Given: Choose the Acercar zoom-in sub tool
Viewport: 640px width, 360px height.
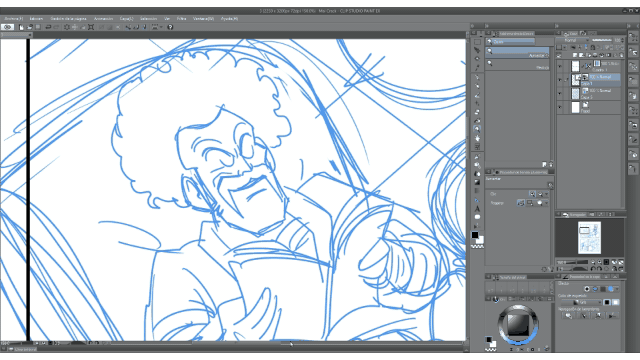Looking at the screenshot, I should coord(518,52).
